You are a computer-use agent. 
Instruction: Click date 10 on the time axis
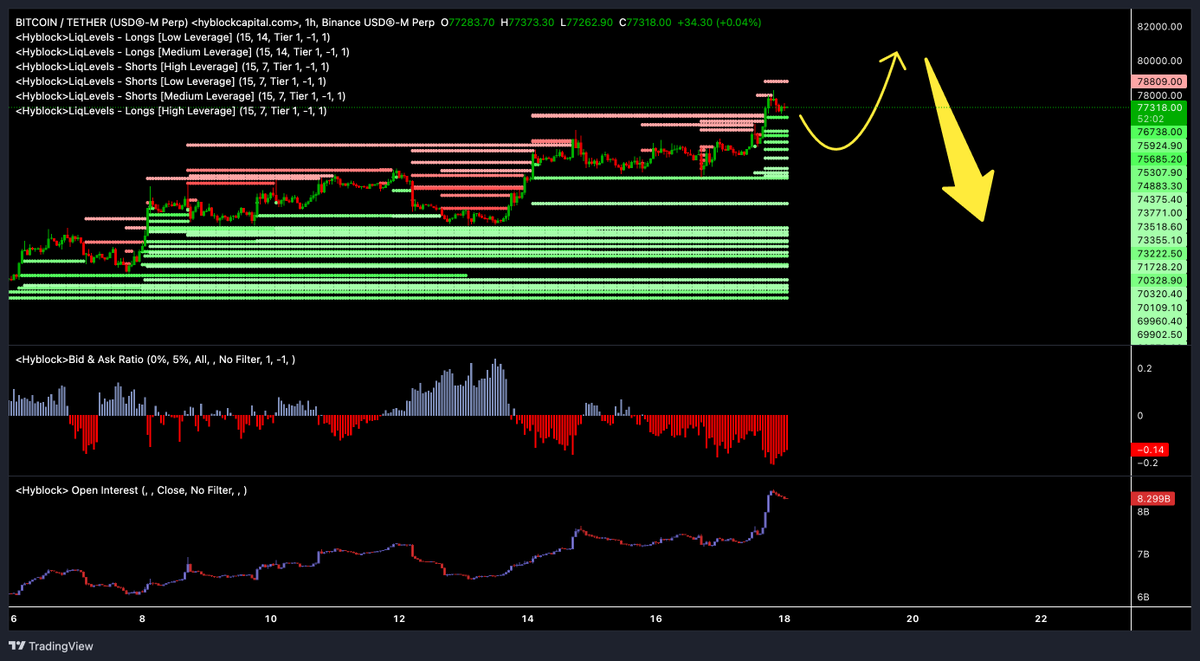click(271, 619)
